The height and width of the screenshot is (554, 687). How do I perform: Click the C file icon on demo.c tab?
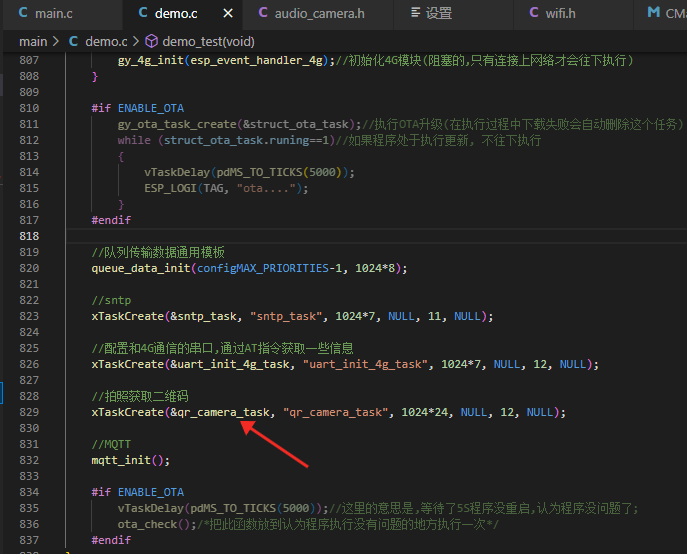point(143,13)
